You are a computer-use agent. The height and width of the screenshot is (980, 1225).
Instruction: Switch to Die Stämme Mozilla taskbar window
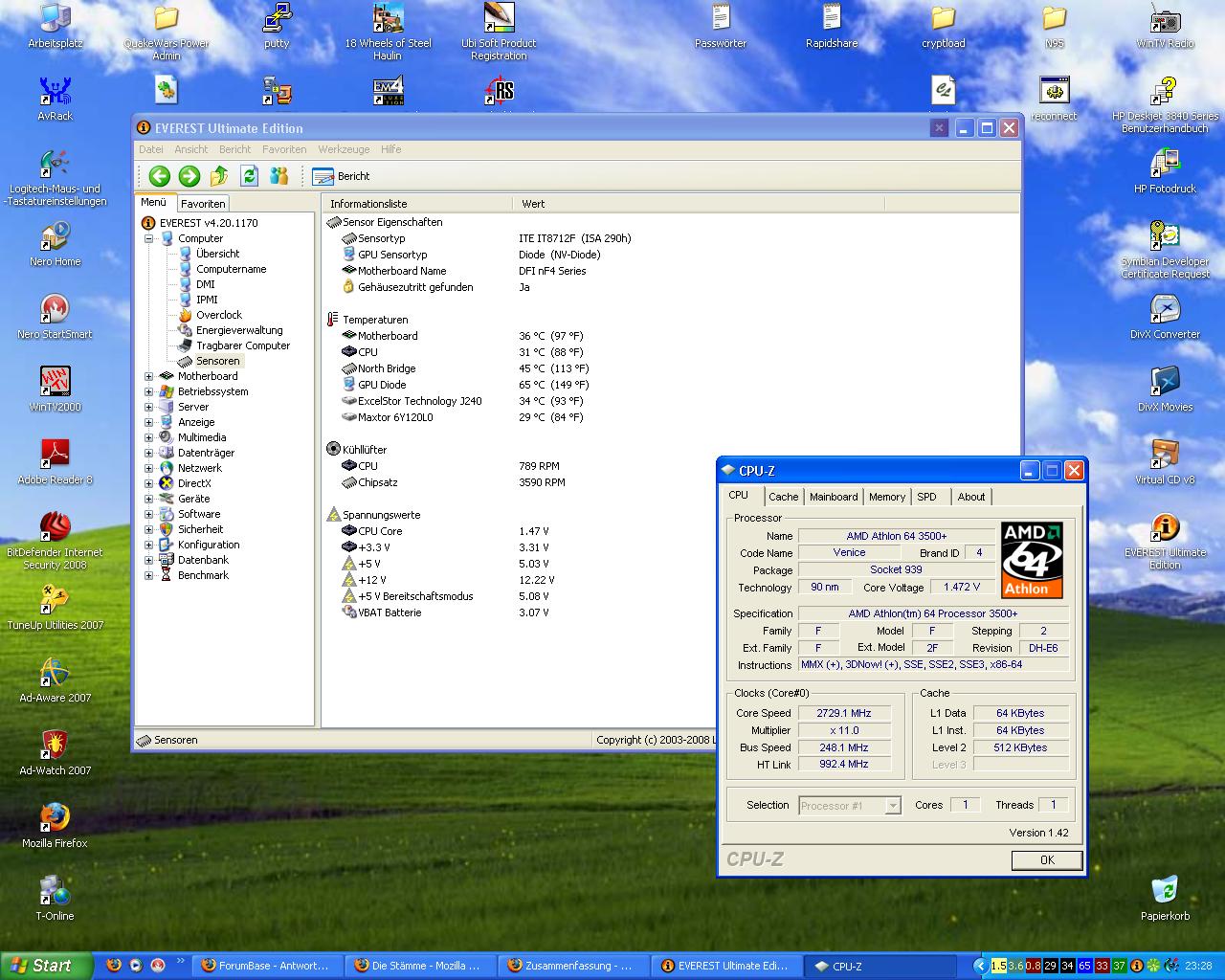[x=421, y=966]
